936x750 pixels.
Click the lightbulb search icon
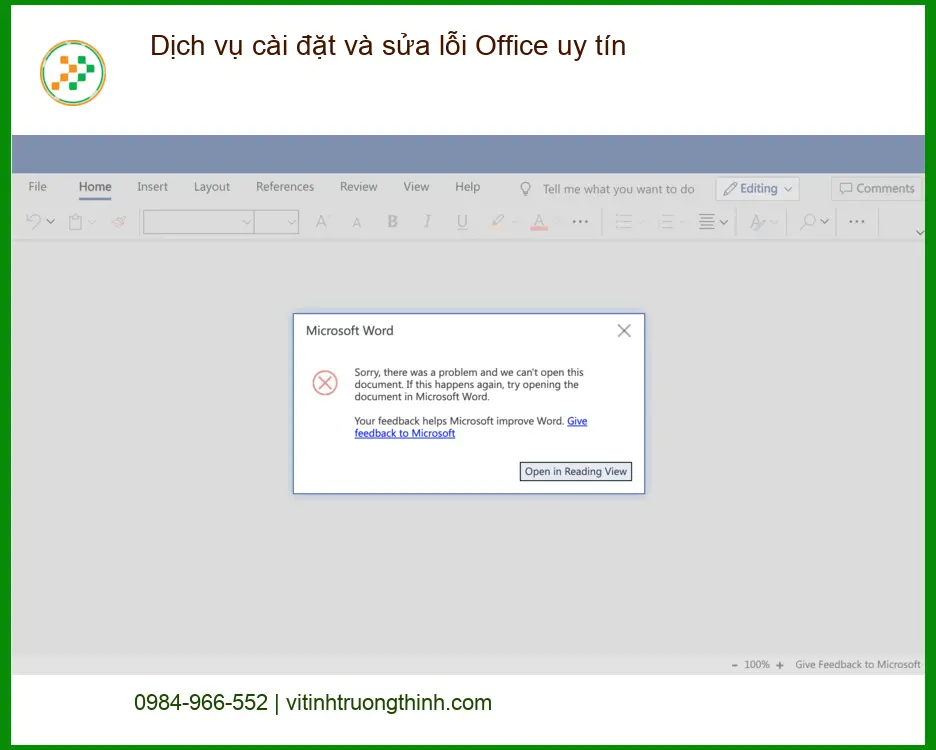[x=525, y=189]
